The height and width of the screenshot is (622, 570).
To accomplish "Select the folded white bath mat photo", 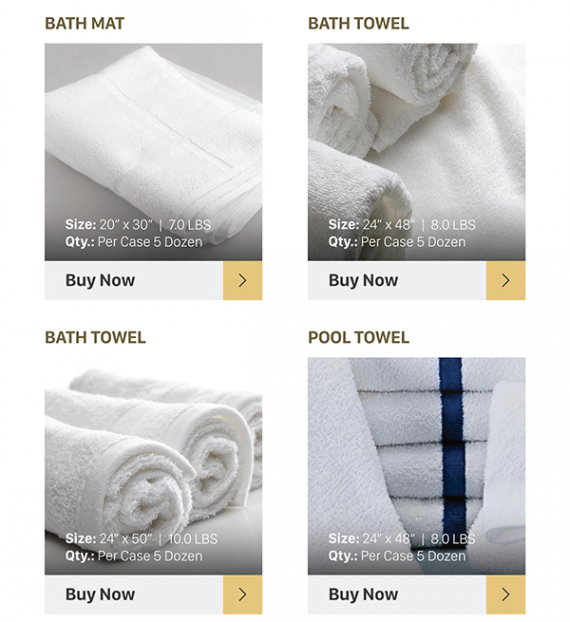I will coord(153,152).
